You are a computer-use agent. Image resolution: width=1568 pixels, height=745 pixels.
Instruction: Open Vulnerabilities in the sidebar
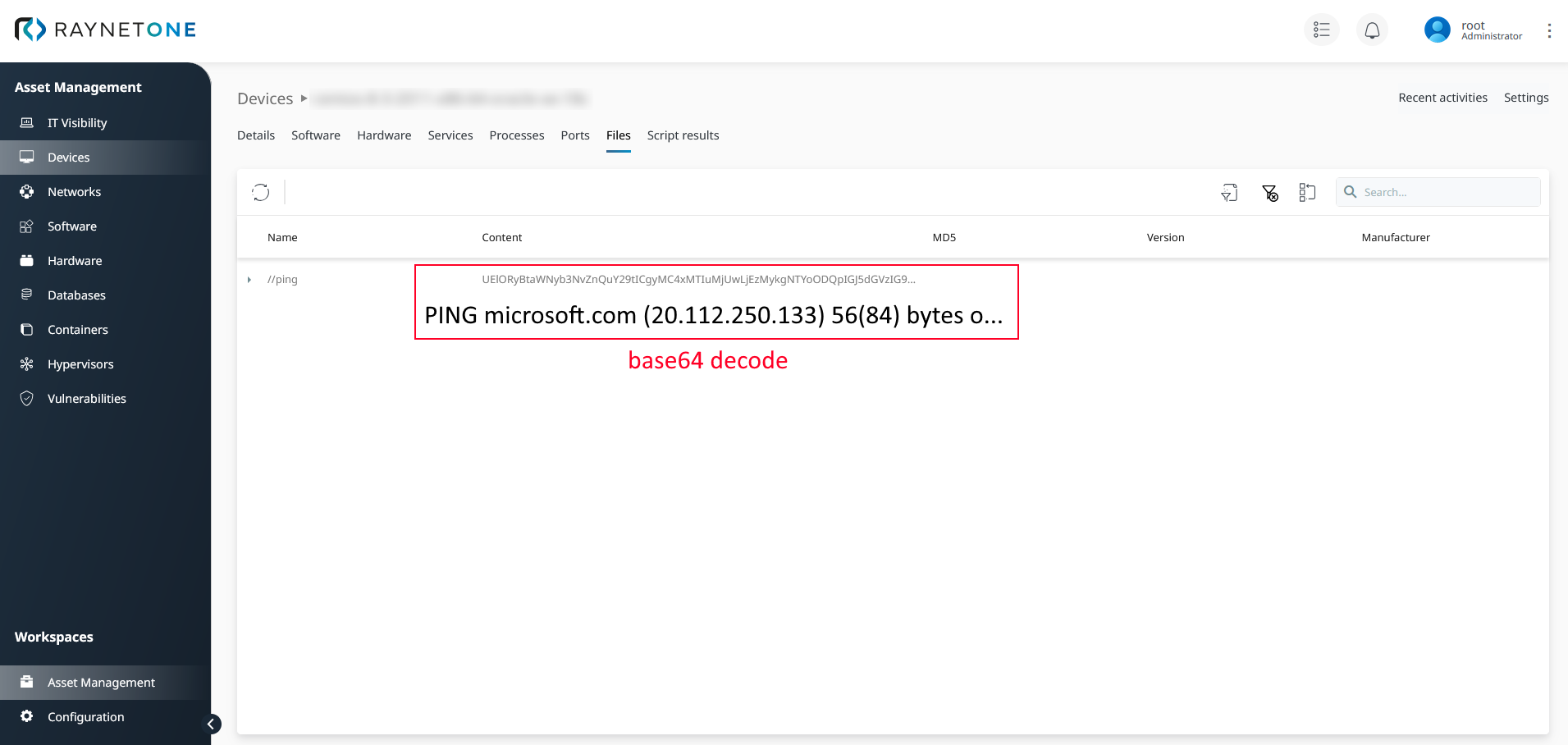pos(86,399)
